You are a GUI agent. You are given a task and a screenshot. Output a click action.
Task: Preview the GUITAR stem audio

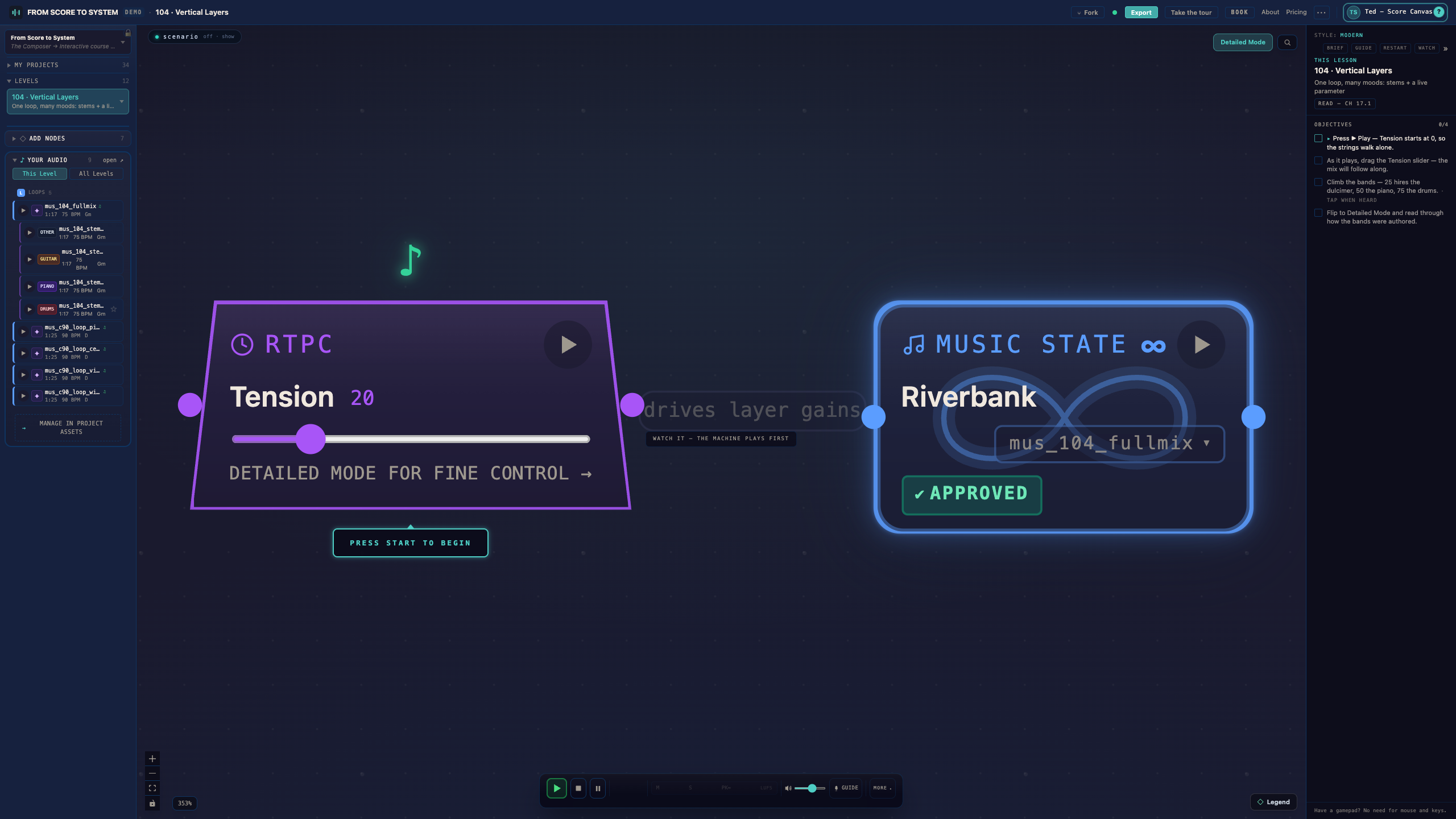(30, 259)
